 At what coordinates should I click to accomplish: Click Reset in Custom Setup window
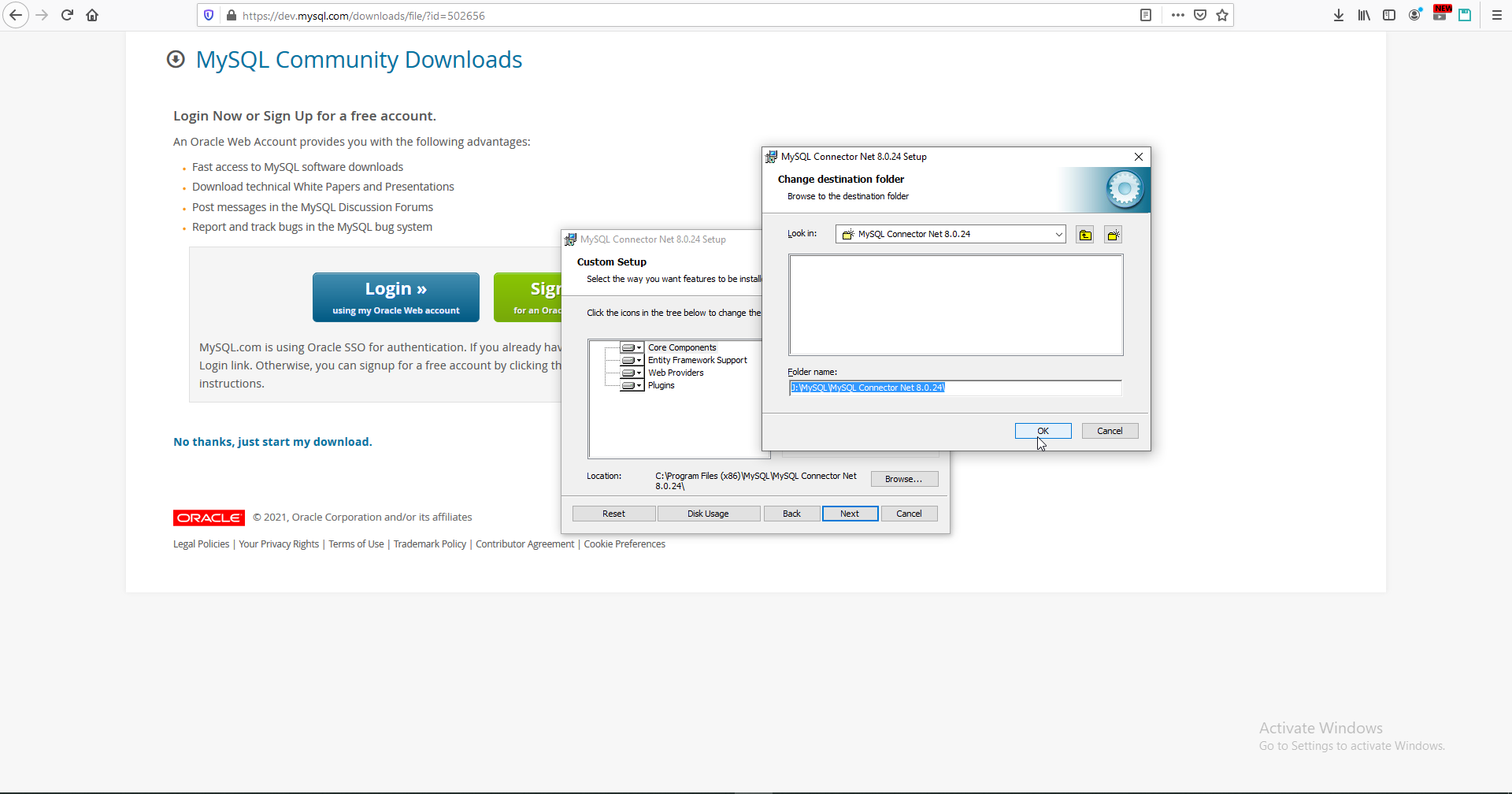(613, 514)
